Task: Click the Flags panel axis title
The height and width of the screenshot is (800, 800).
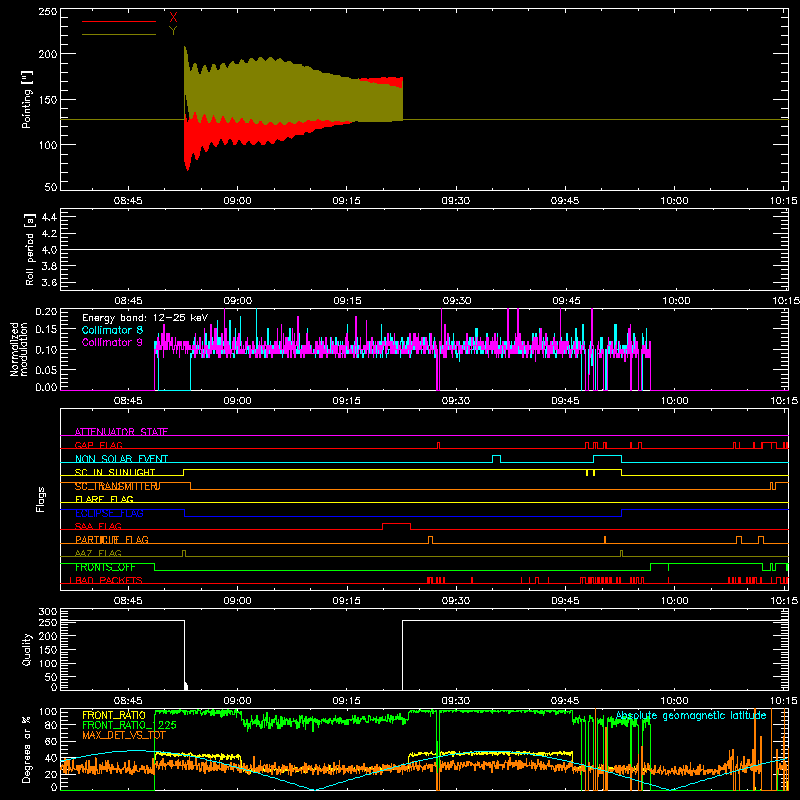Action: (x=40, y=499)
